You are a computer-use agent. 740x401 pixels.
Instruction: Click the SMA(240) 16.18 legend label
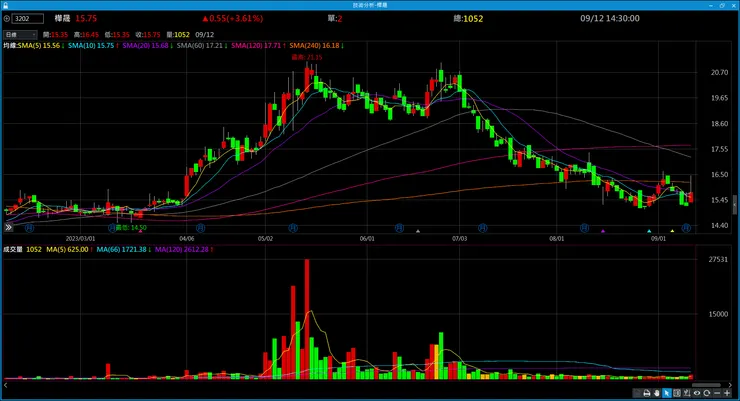314,46
